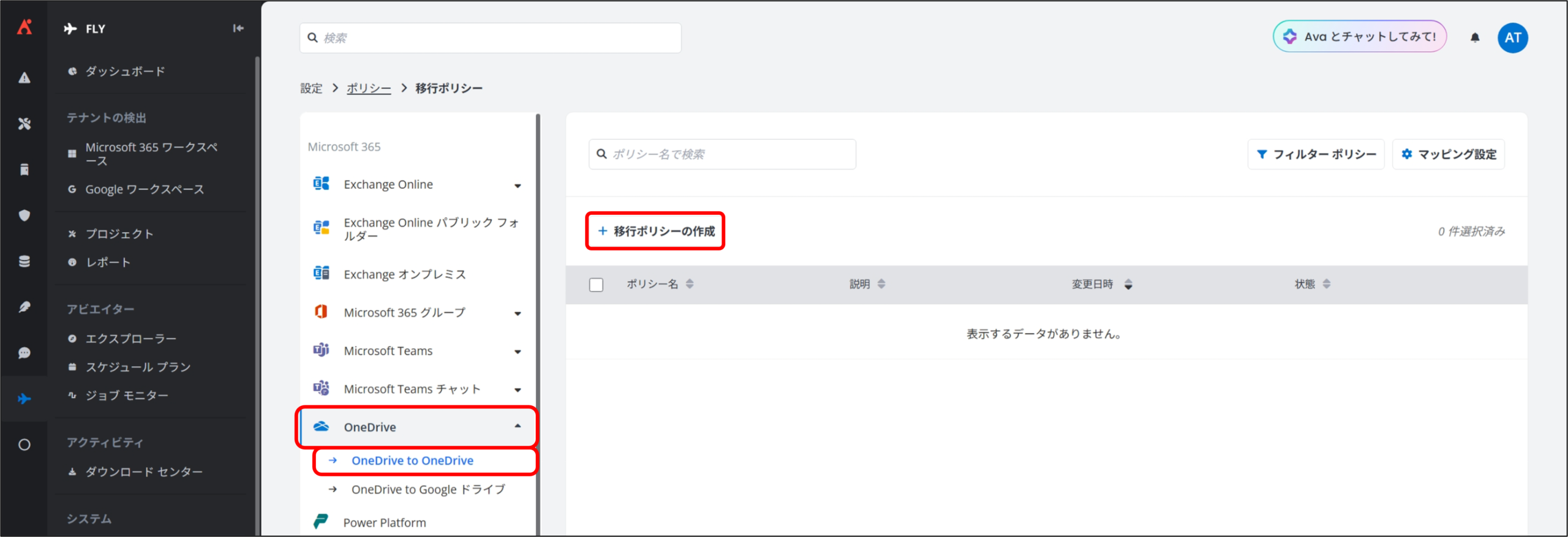The image size is (1568, 537).
Task: Sort the table by 変更日時 column
Action: coord(1128,284)
